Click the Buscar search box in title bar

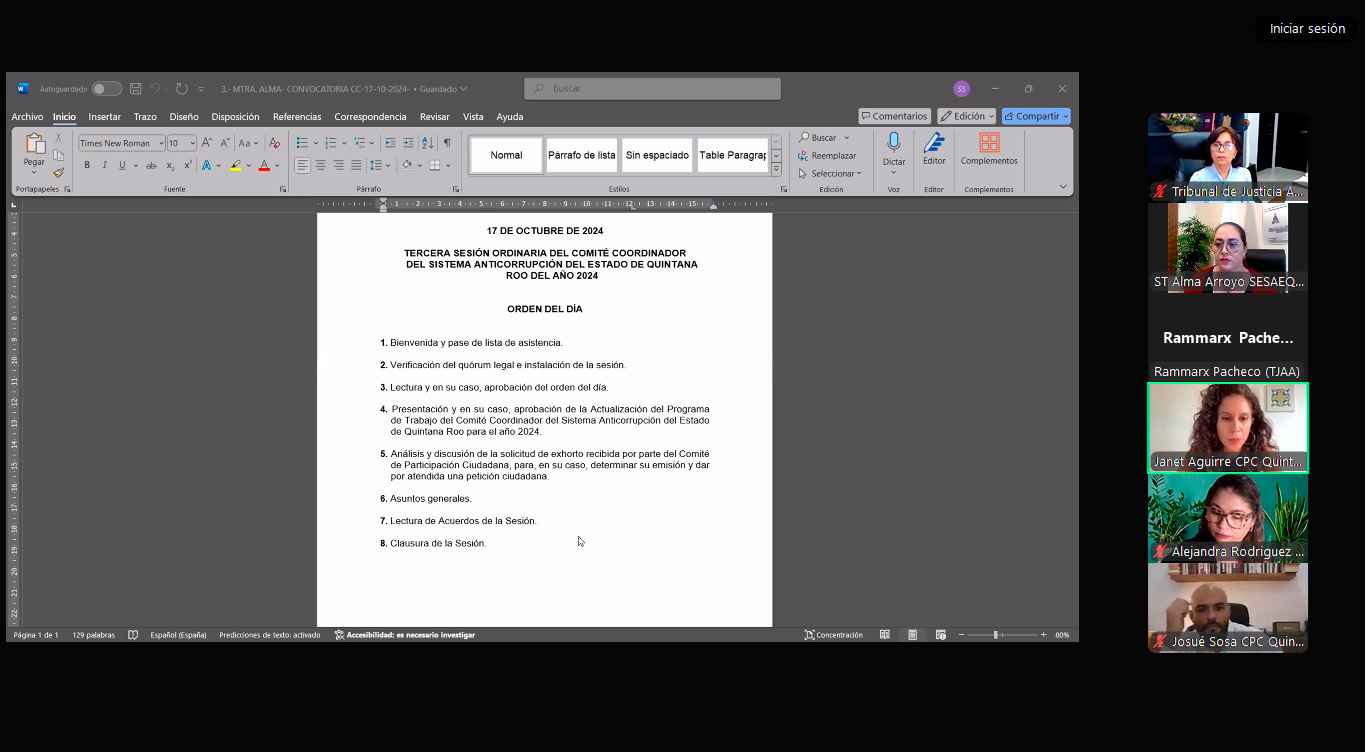tap(652, 89)
